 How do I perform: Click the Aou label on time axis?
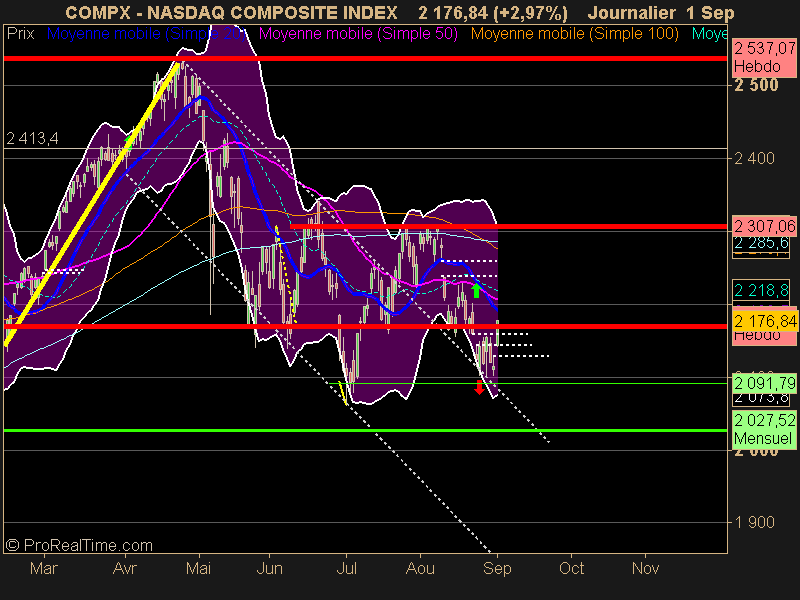(420, 568)
